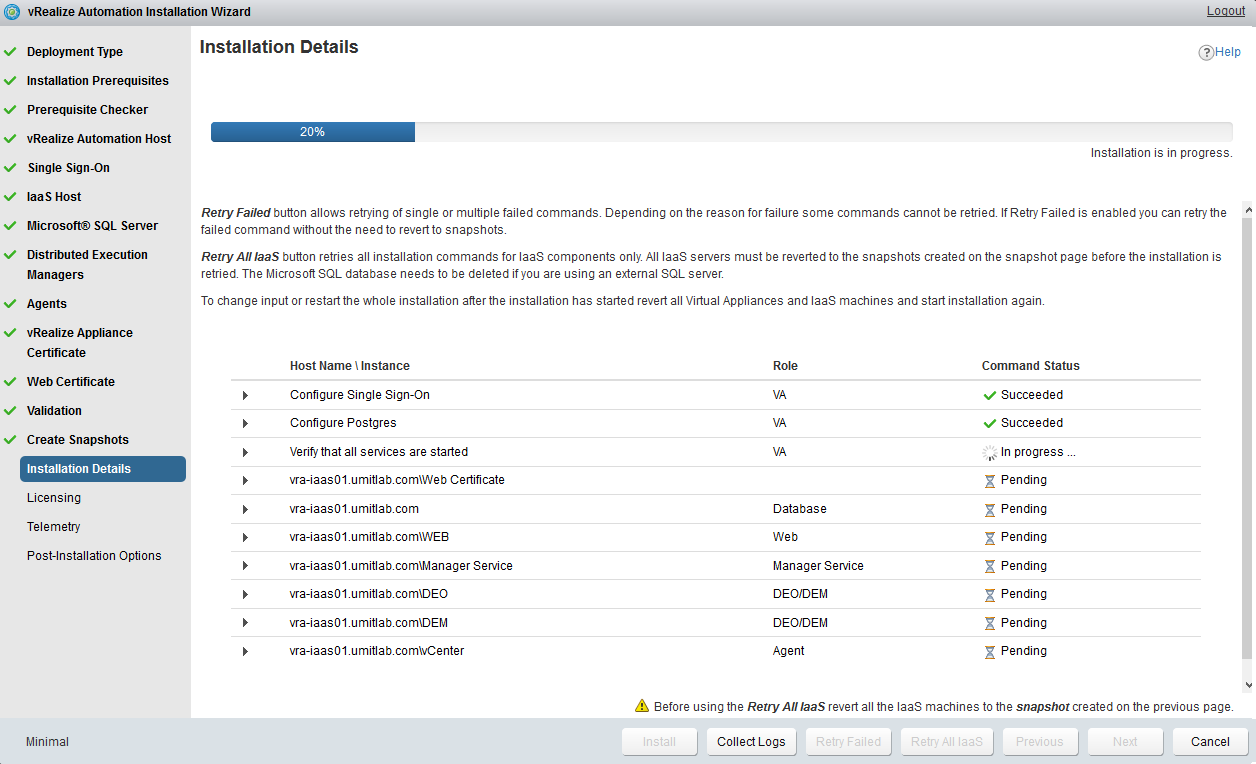Viewport: 1256px width, 764px height.
Task: Expand the vra-iaas01 Manager Service row
Action: (245, 567)
